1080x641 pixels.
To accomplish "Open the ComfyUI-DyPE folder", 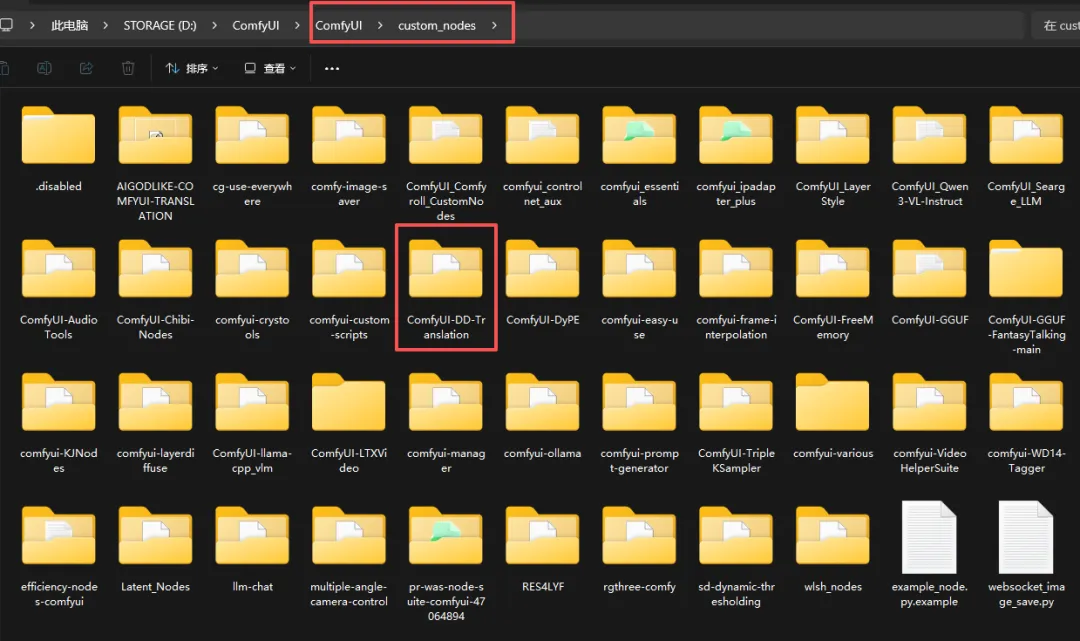I will [x=543, y=269].
